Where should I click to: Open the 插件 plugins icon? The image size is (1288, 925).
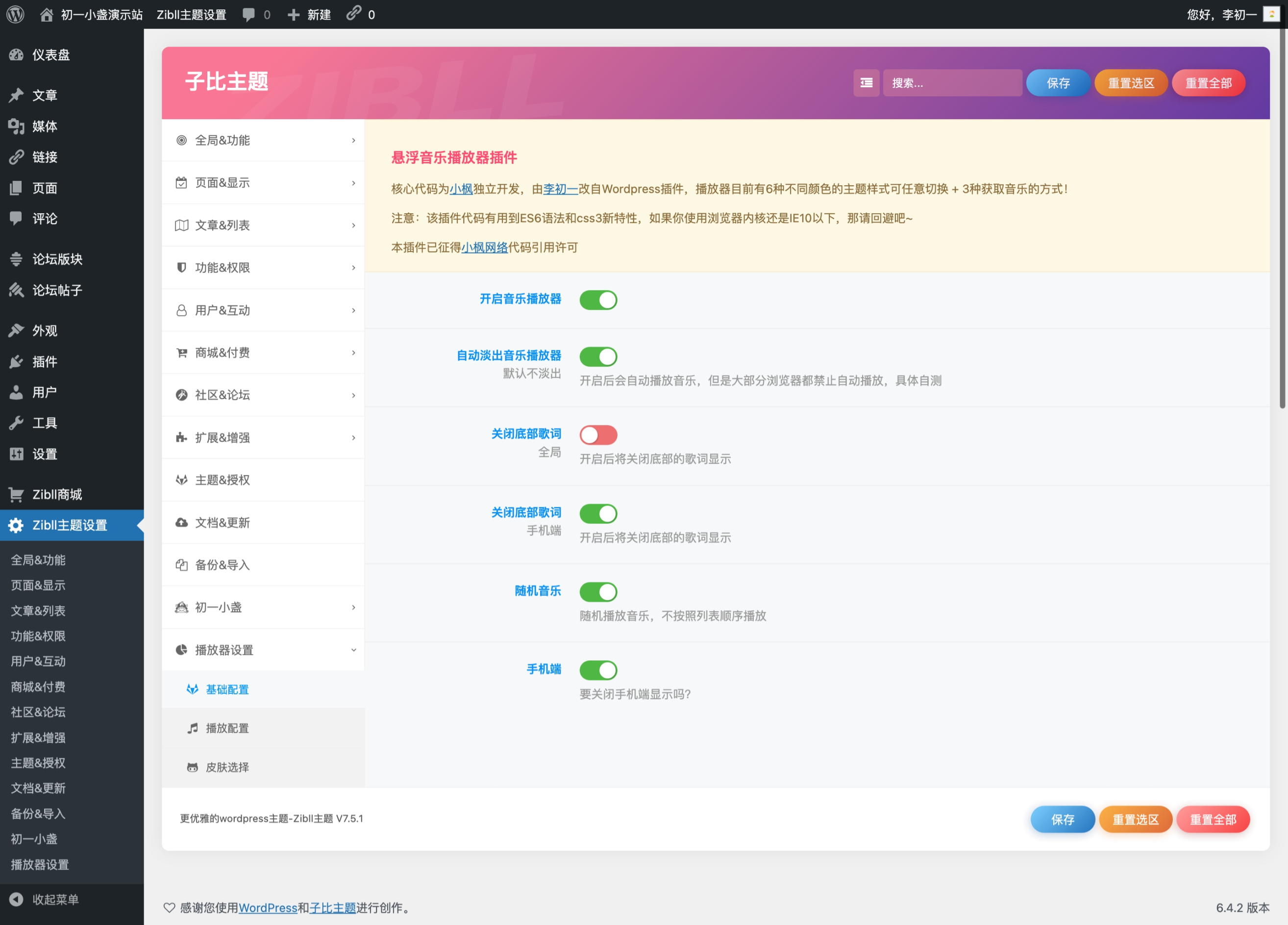[16, 362]
